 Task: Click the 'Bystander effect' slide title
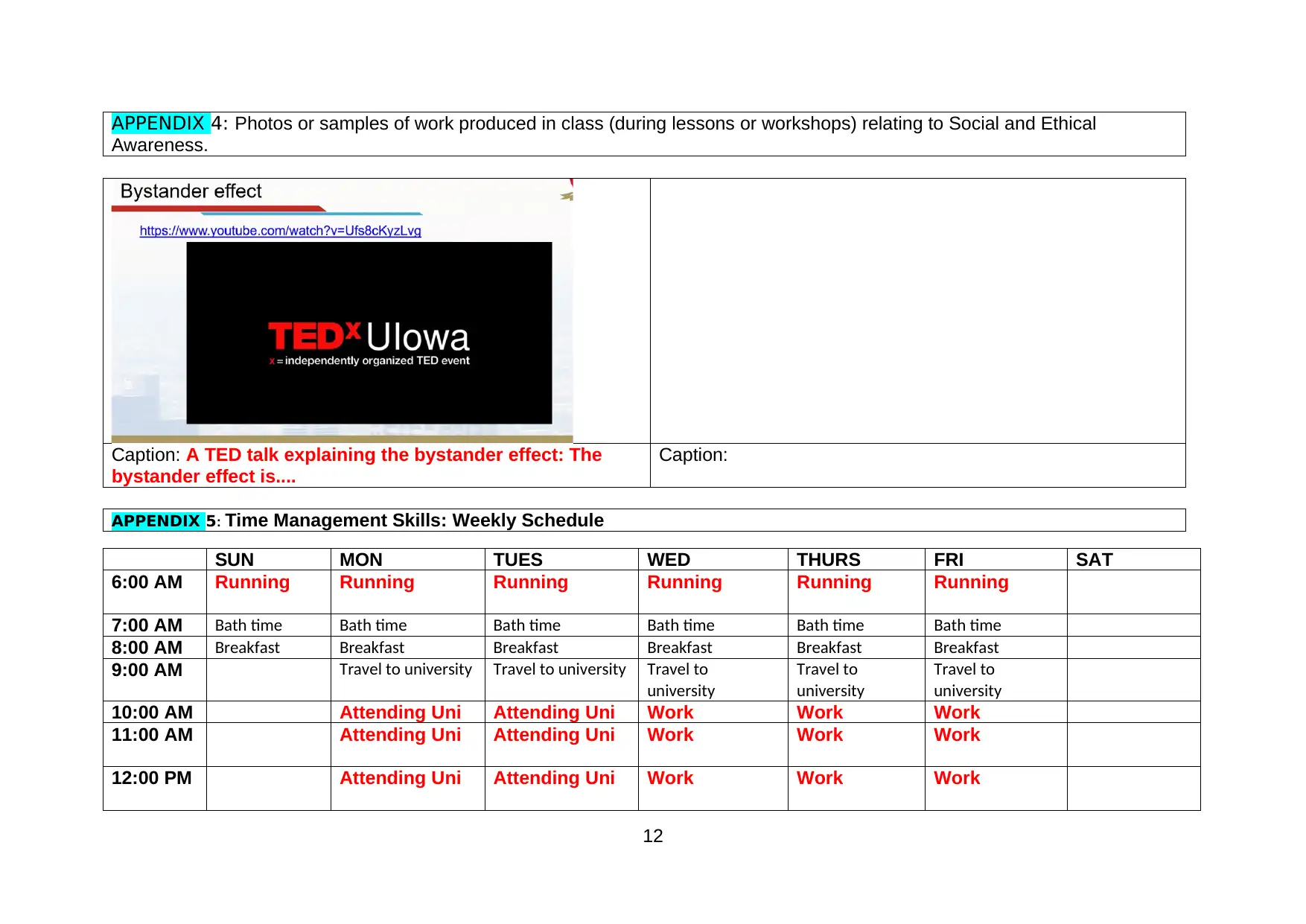(191, 191)
